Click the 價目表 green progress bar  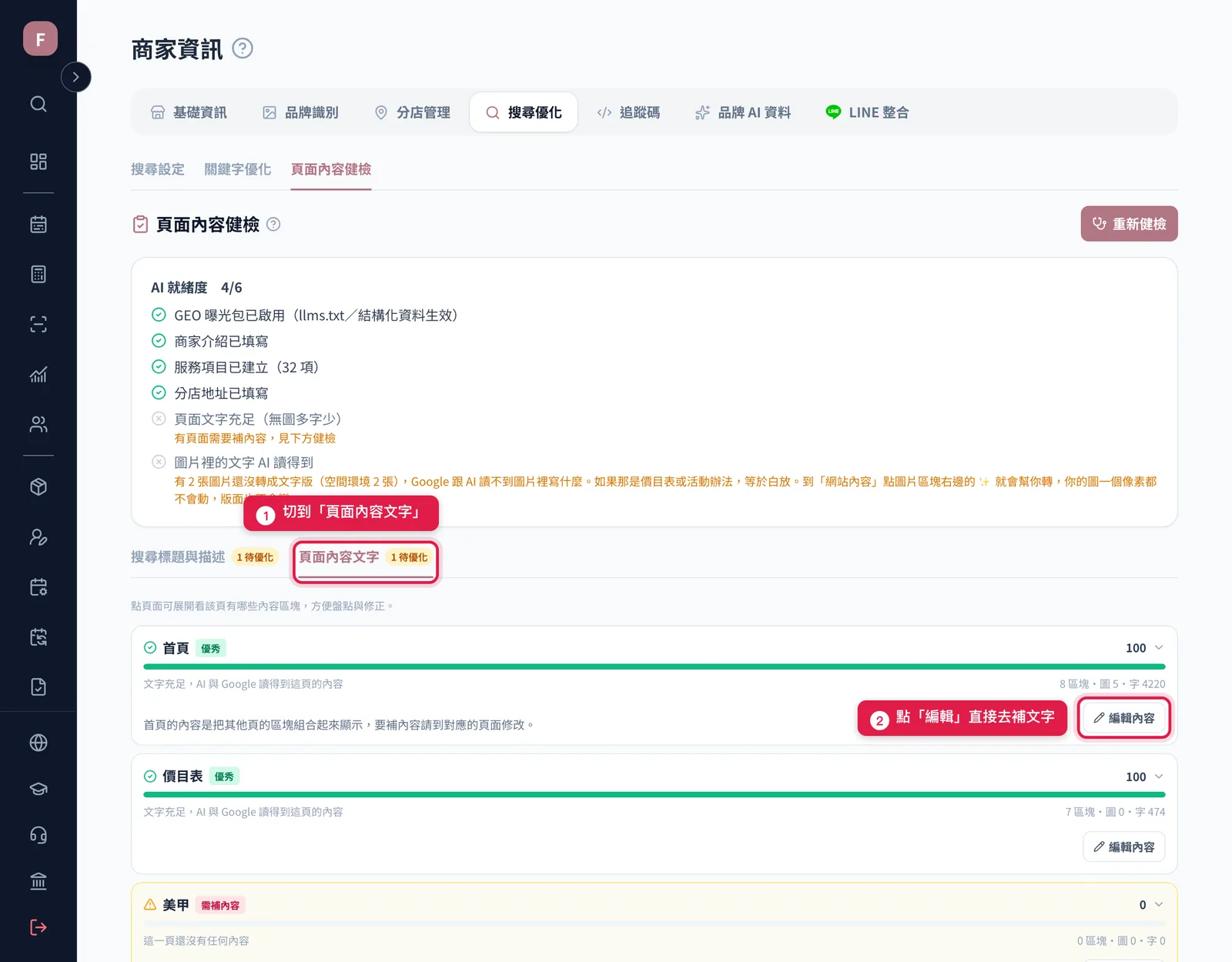(654, 794)
